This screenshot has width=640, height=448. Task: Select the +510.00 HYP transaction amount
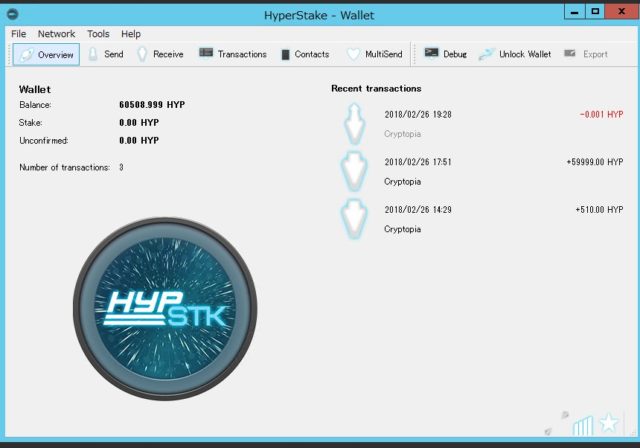point(599,210)
